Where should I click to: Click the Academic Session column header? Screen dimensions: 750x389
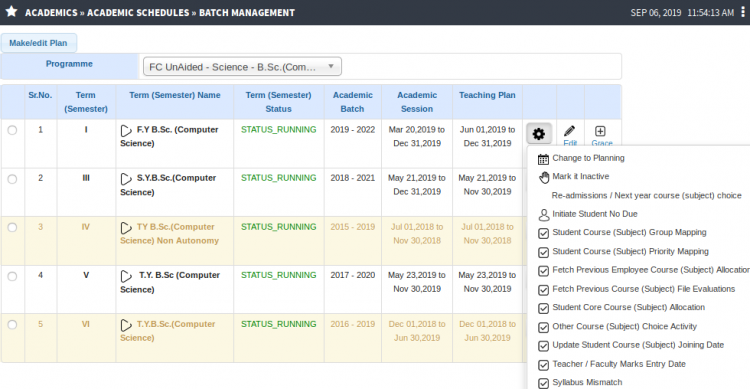tap(417, 102)
